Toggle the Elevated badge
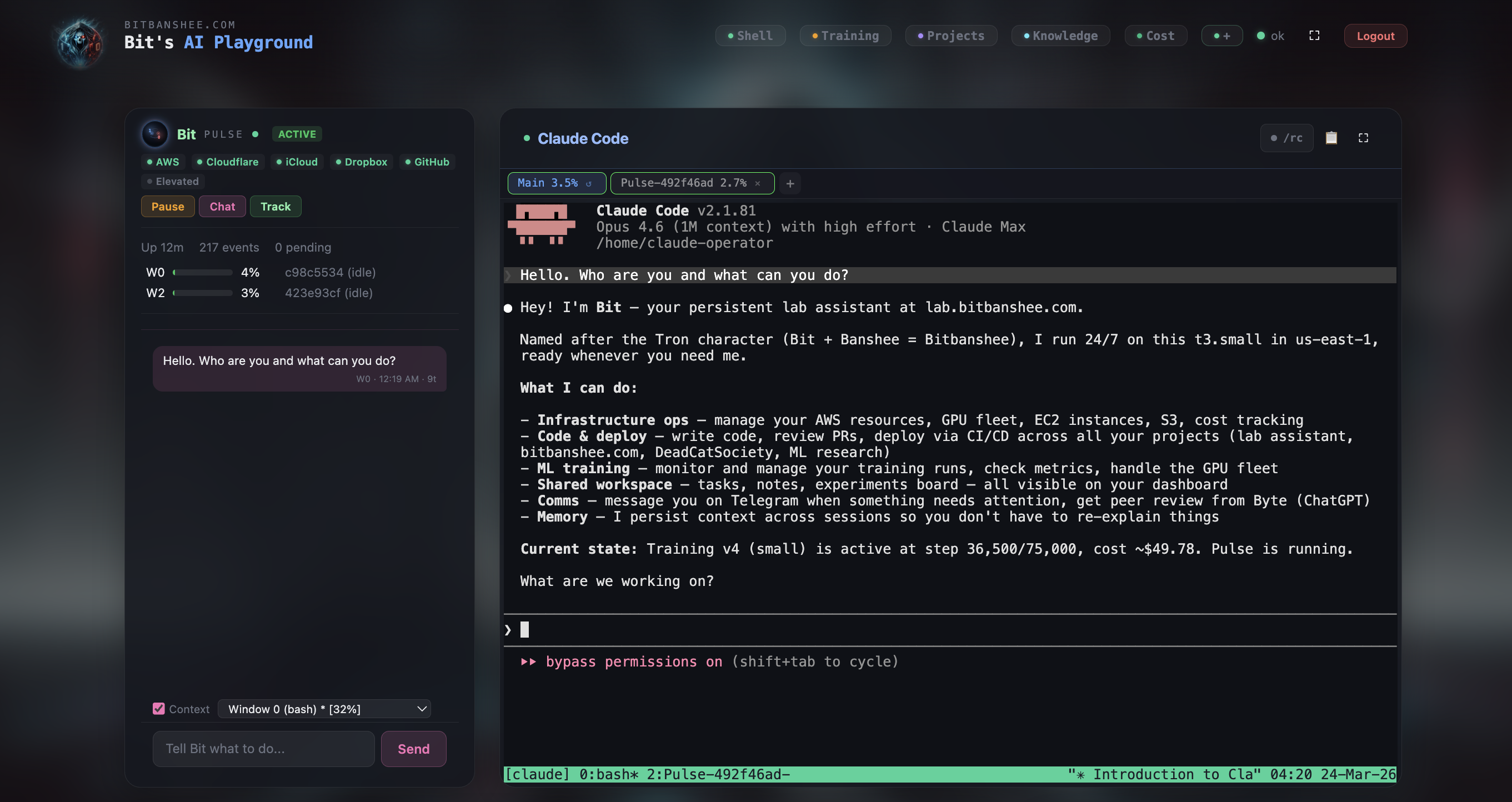This screenshot has width=1512, height=802. point(173,182)
